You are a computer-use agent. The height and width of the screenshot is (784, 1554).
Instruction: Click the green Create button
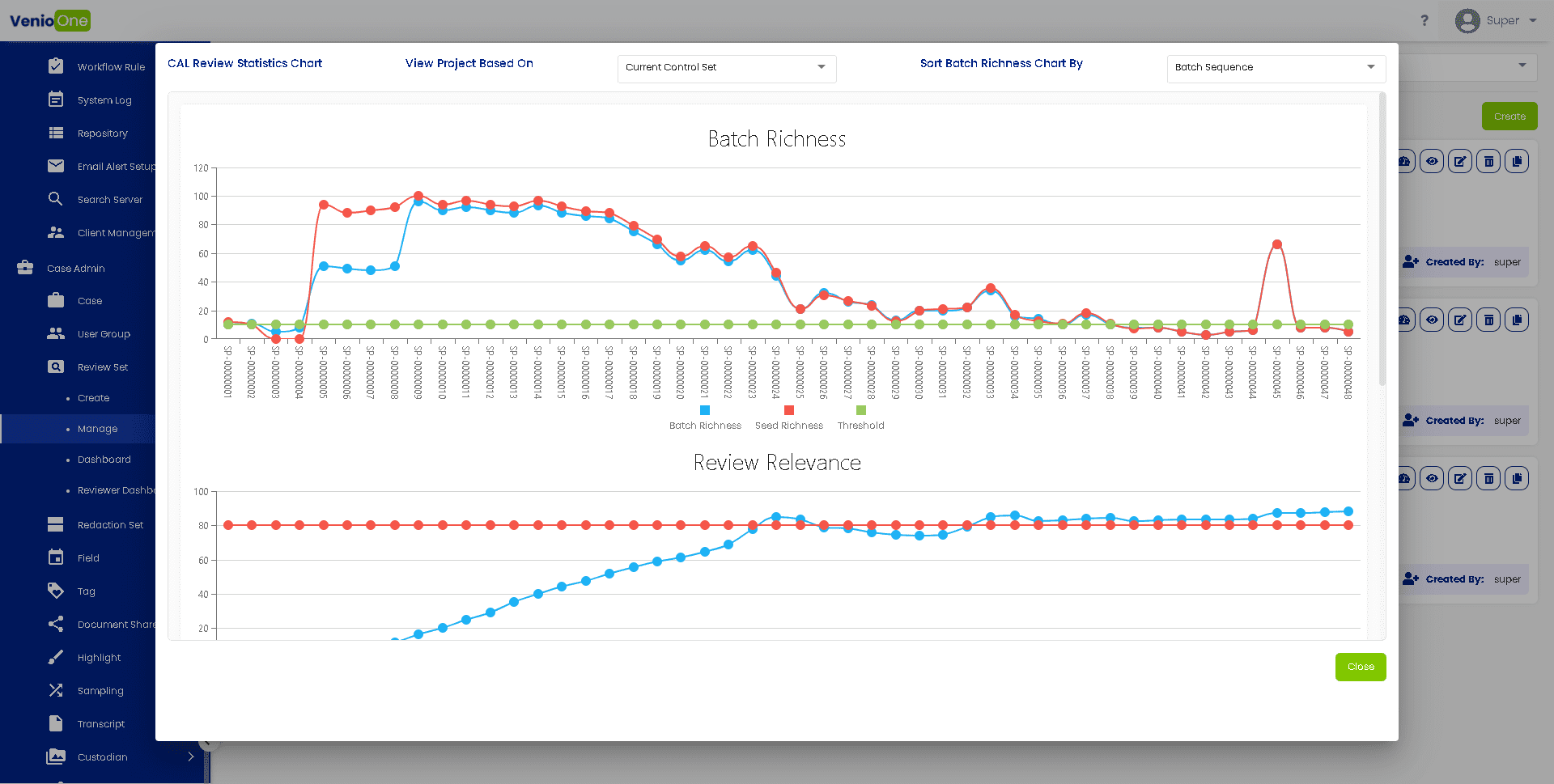pos(1509,117)
